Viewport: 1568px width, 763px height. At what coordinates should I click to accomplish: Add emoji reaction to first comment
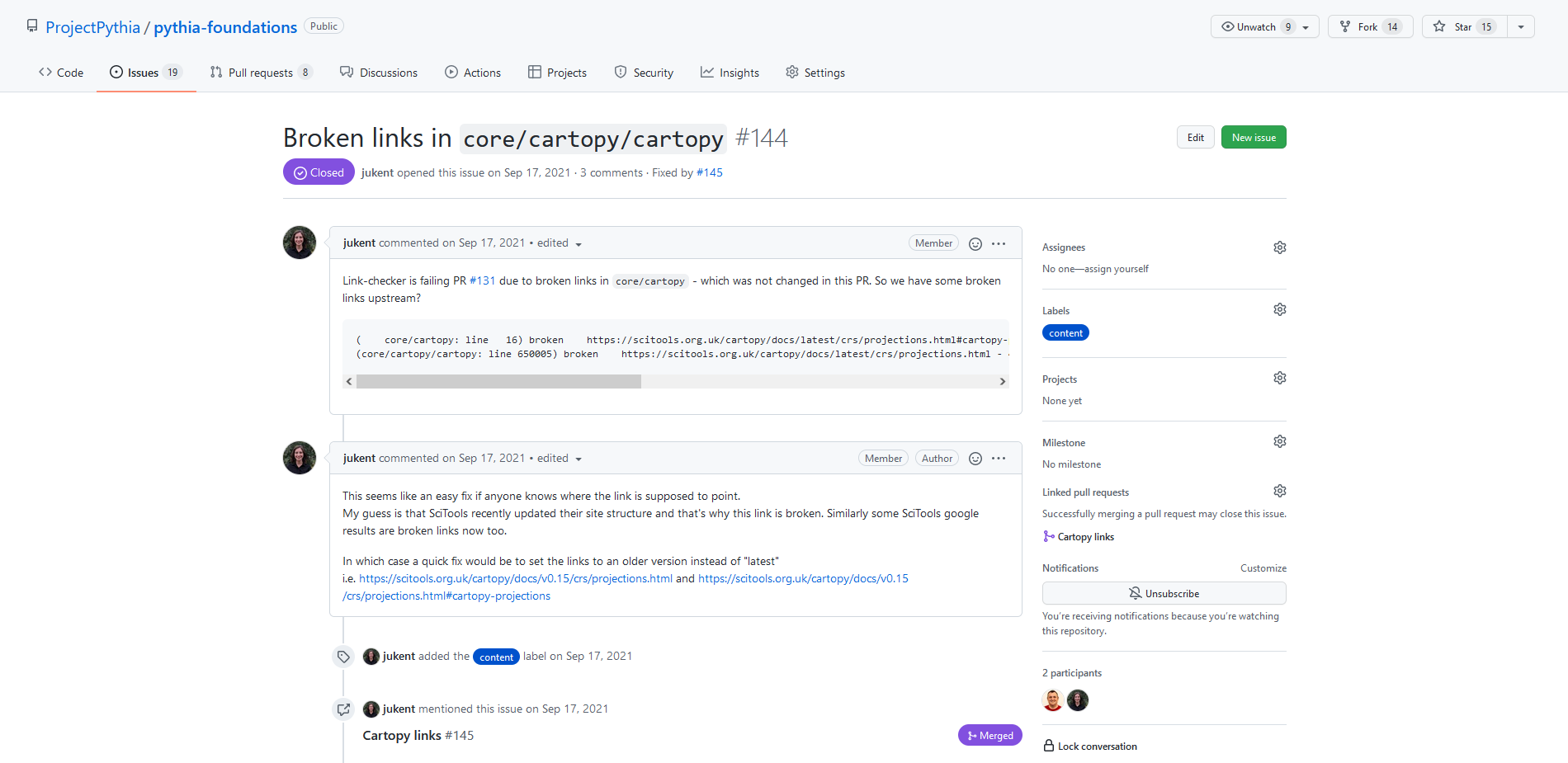(975, 243)
